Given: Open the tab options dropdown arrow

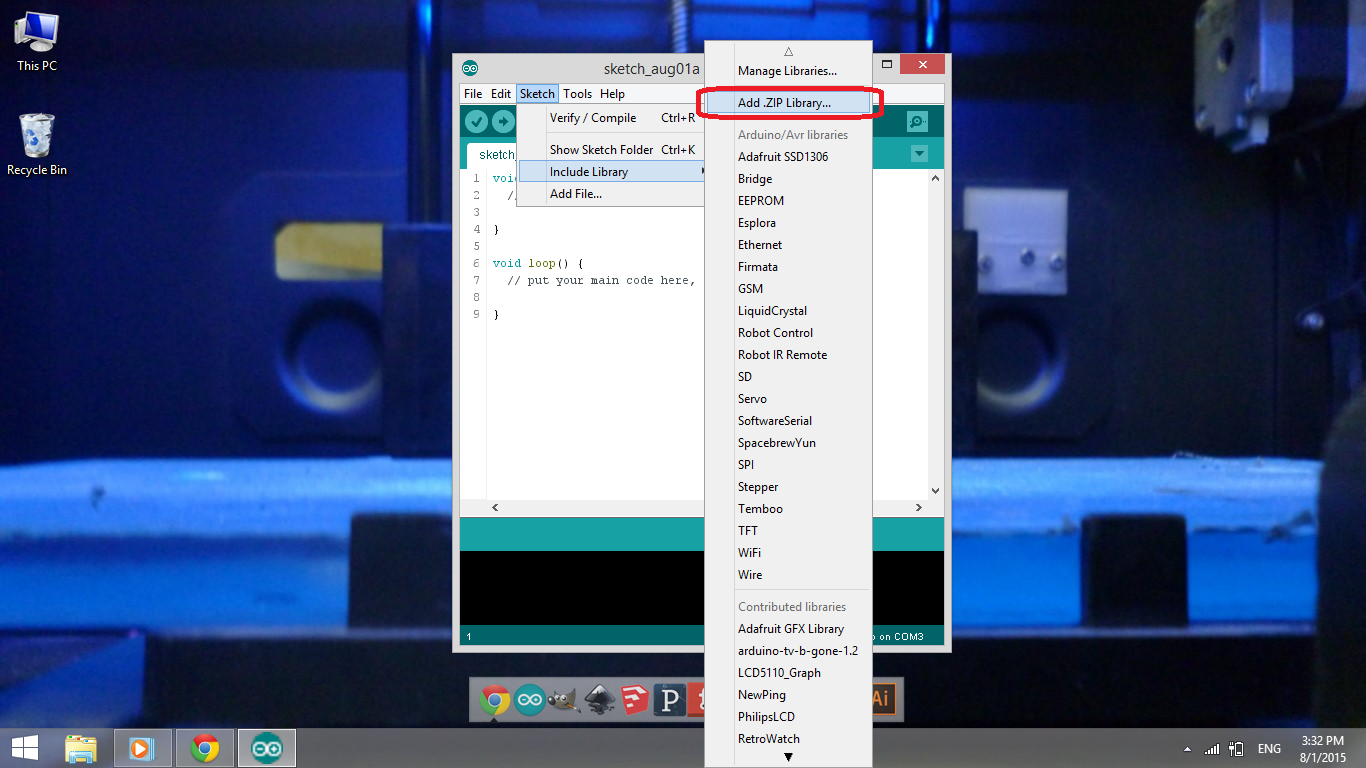Looking at the screenshot, I should pos(920,154).
